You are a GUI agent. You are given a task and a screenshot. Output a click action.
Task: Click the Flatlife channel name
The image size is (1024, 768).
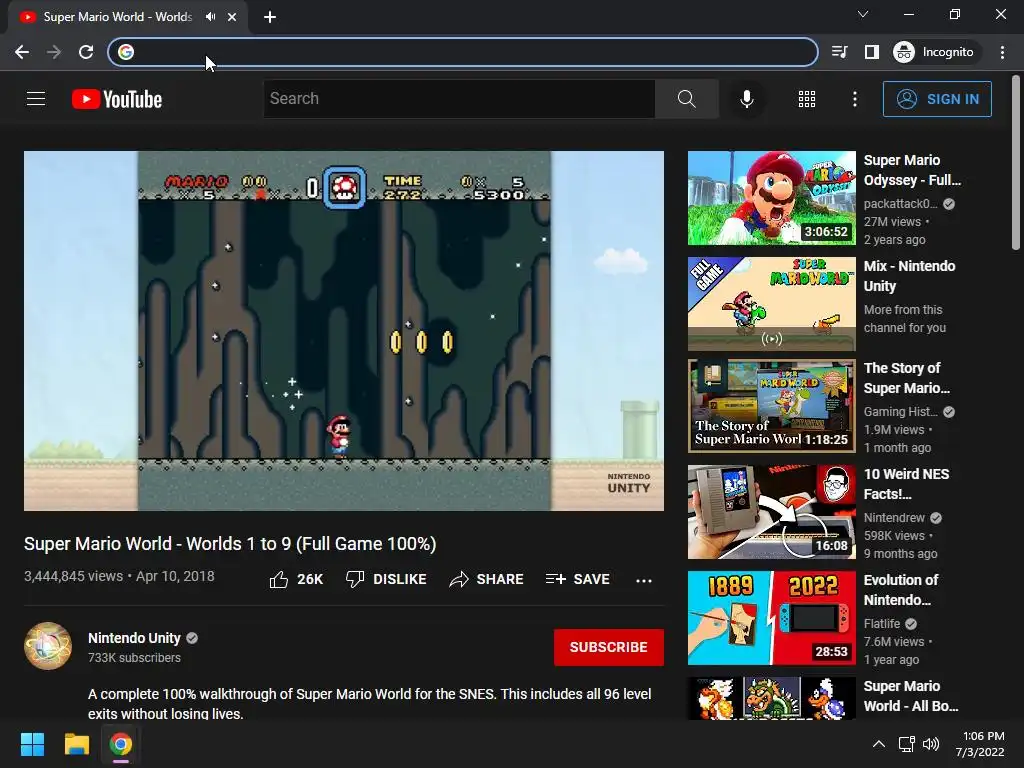pyautogui.click(x=882, y=624)
